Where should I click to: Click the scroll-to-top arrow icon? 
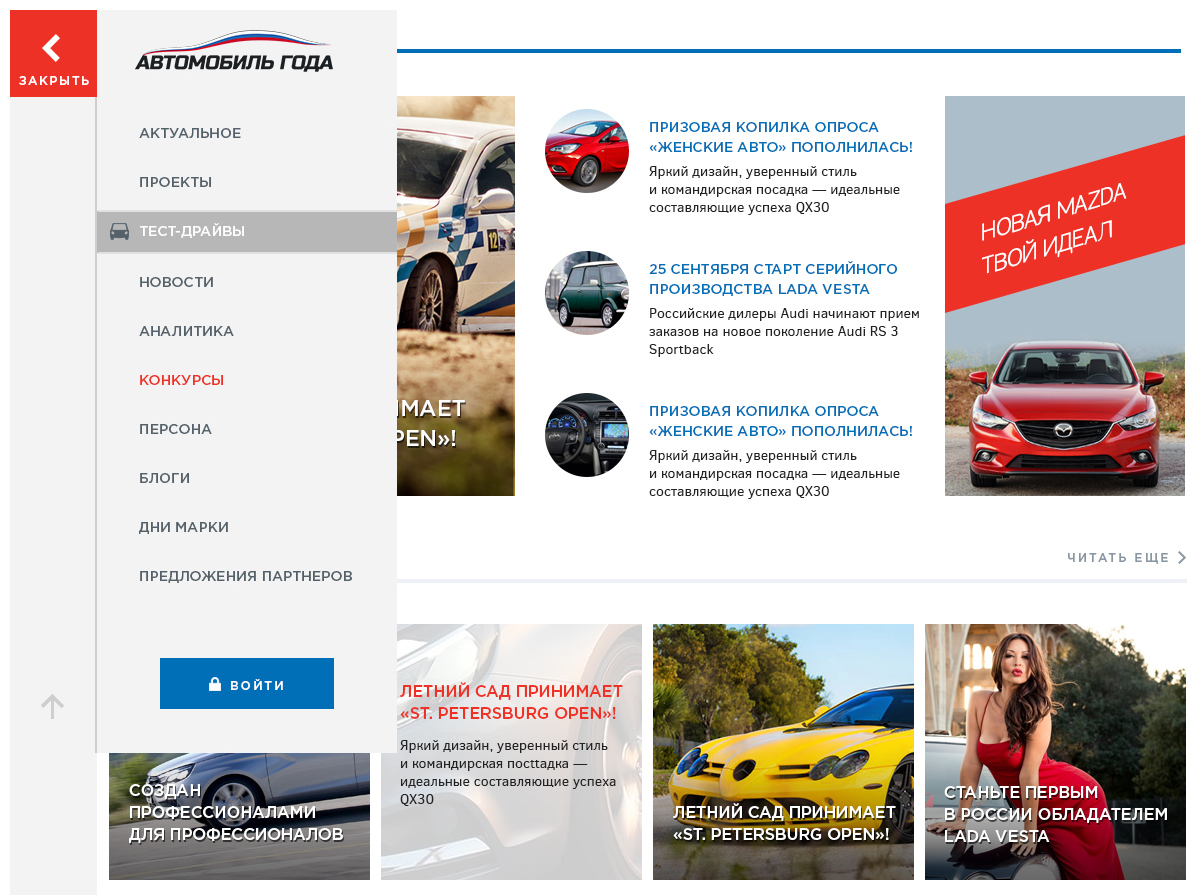click(x=52, y=706)
